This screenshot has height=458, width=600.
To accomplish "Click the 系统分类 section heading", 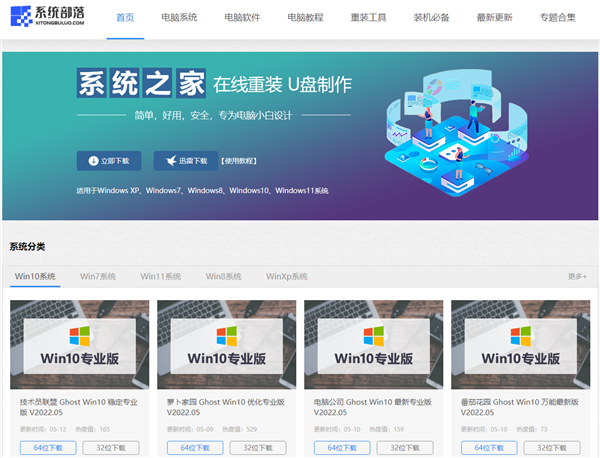I will tap(27, 247).
